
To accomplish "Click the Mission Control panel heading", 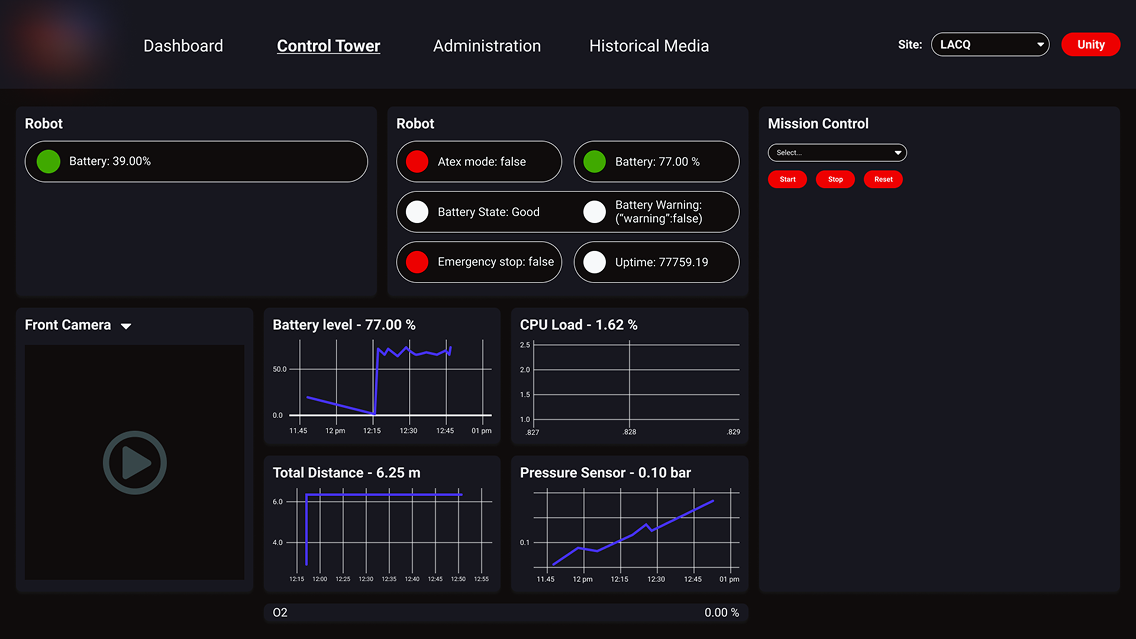I will pyautogui.click(x=818, y=124).
